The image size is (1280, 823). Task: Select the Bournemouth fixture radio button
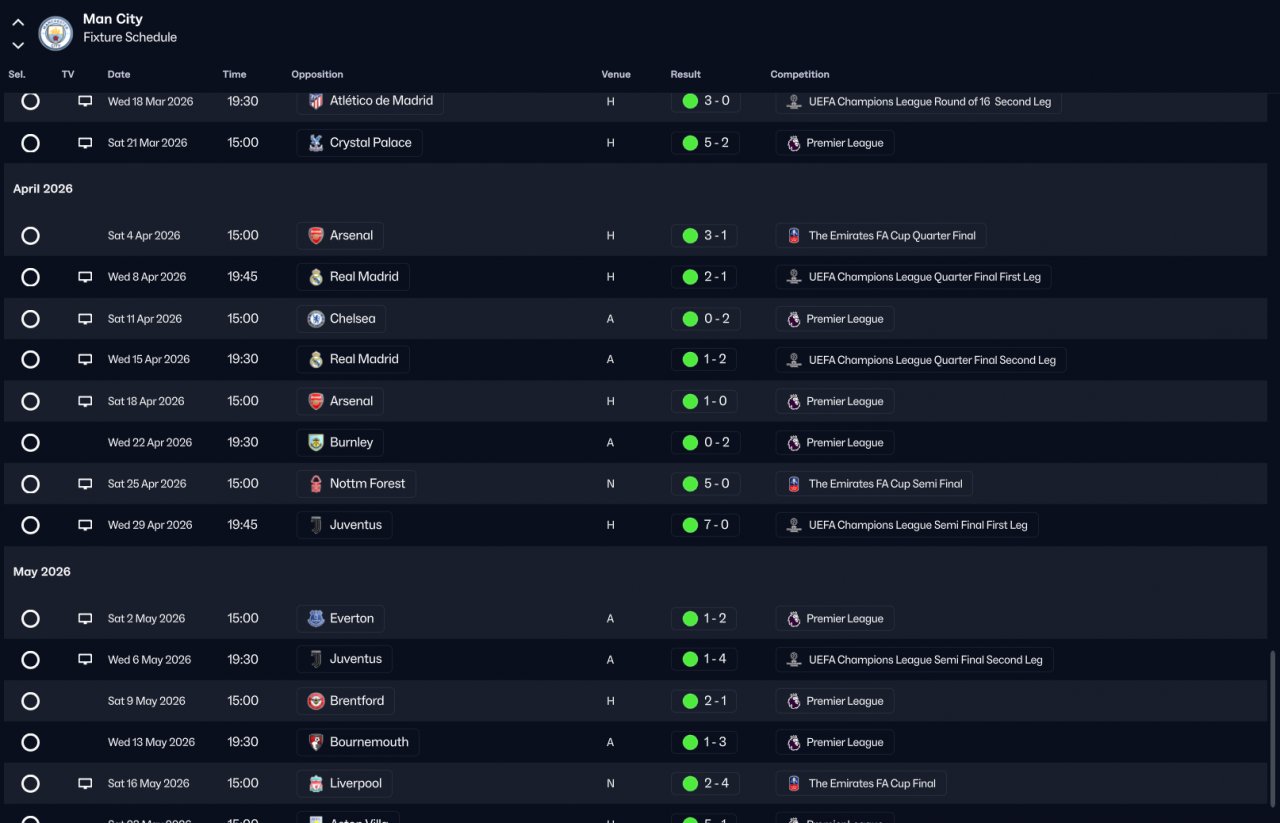click(x=31, y=742)
